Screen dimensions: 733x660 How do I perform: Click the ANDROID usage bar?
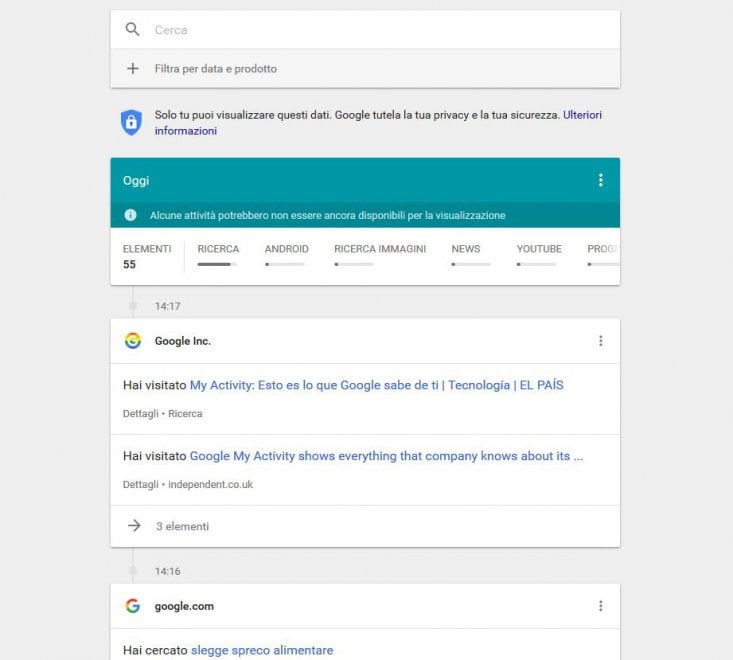click(x=285, y=265)
